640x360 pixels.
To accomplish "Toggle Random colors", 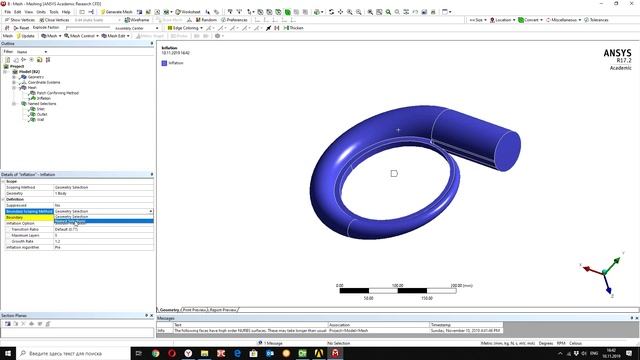I will click(x=206, y=20).
